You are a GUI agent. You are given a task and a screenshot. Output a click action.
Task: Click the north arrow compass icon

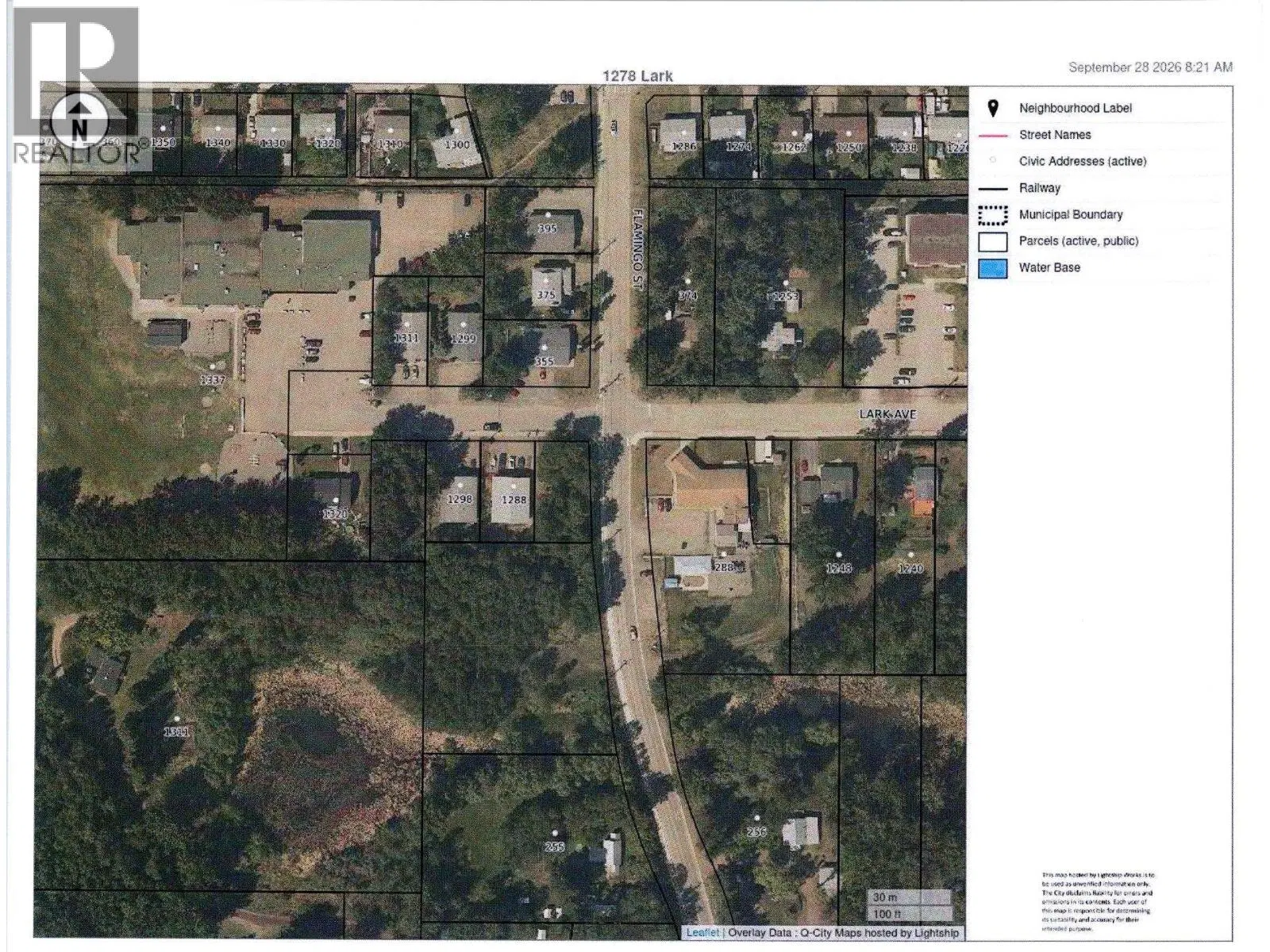pyautogui.click(x=79, y=124)
